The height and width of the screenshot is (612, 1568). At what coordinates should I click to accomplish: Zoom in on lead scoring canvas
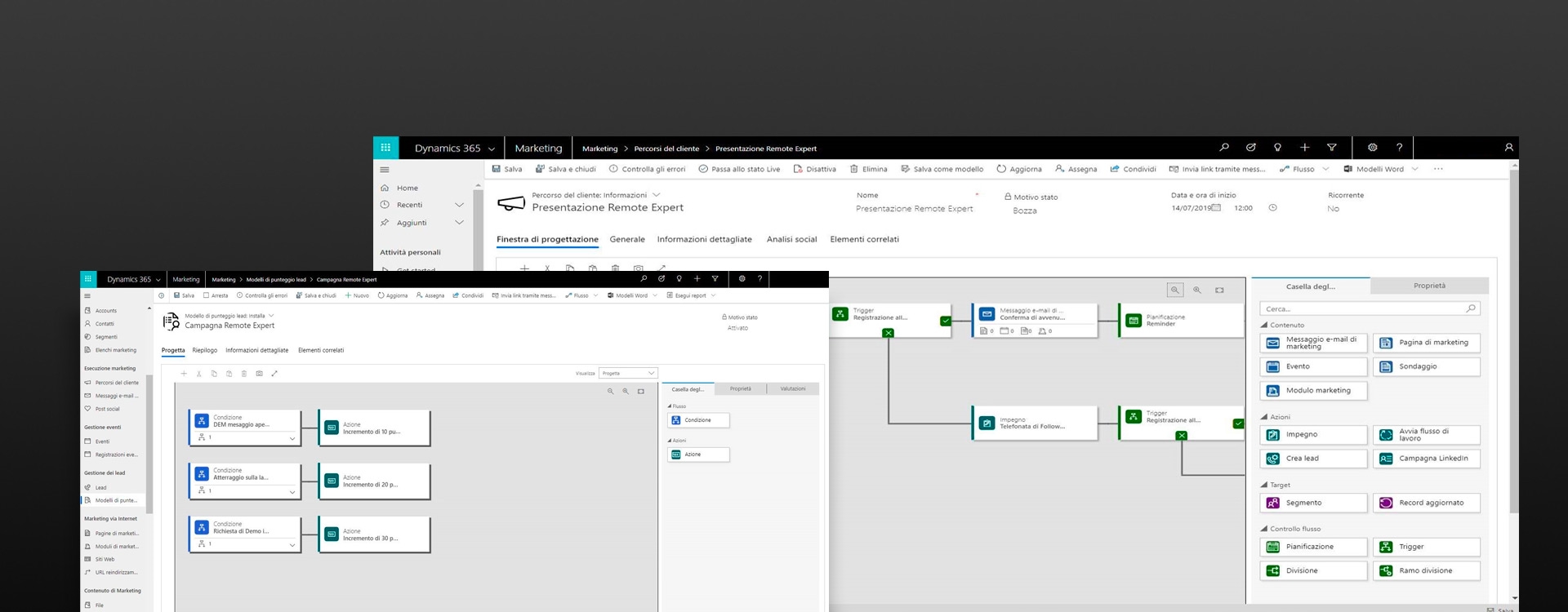pyautogui.click(x=626, y=392)
